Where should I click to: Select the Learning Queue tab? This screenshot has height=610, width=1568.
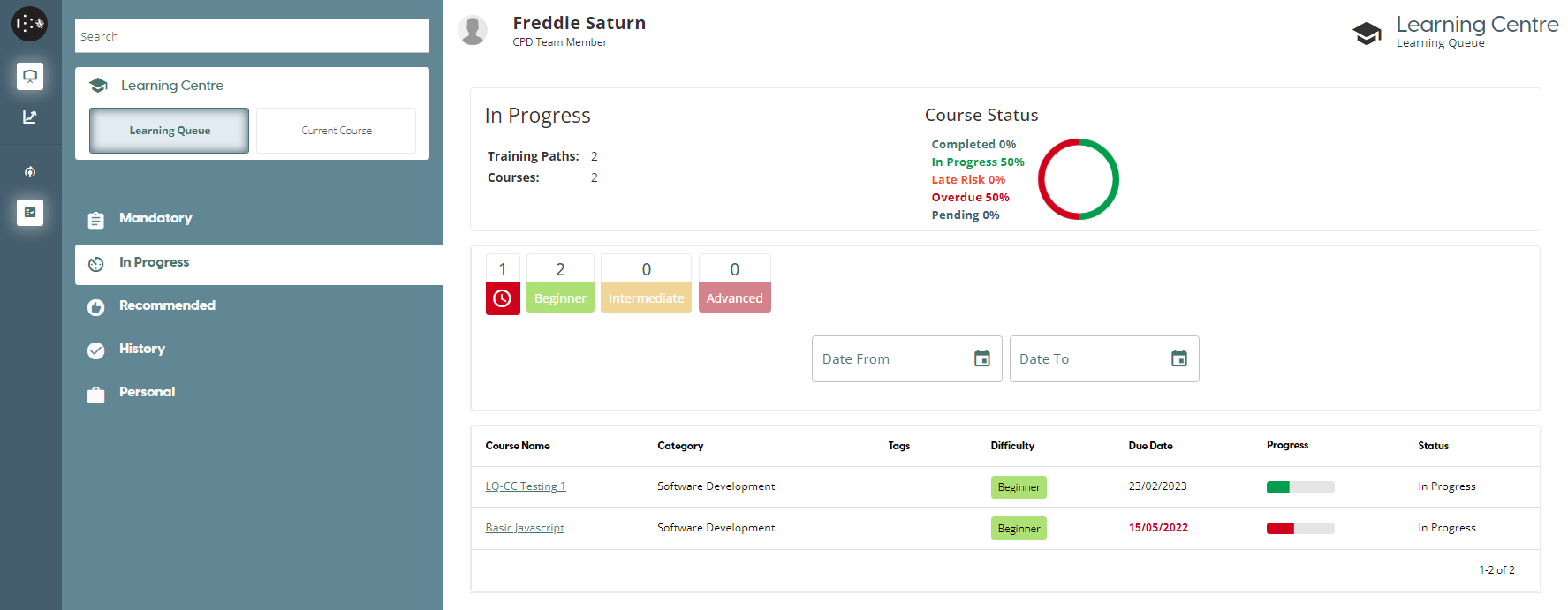coord(170,131)
